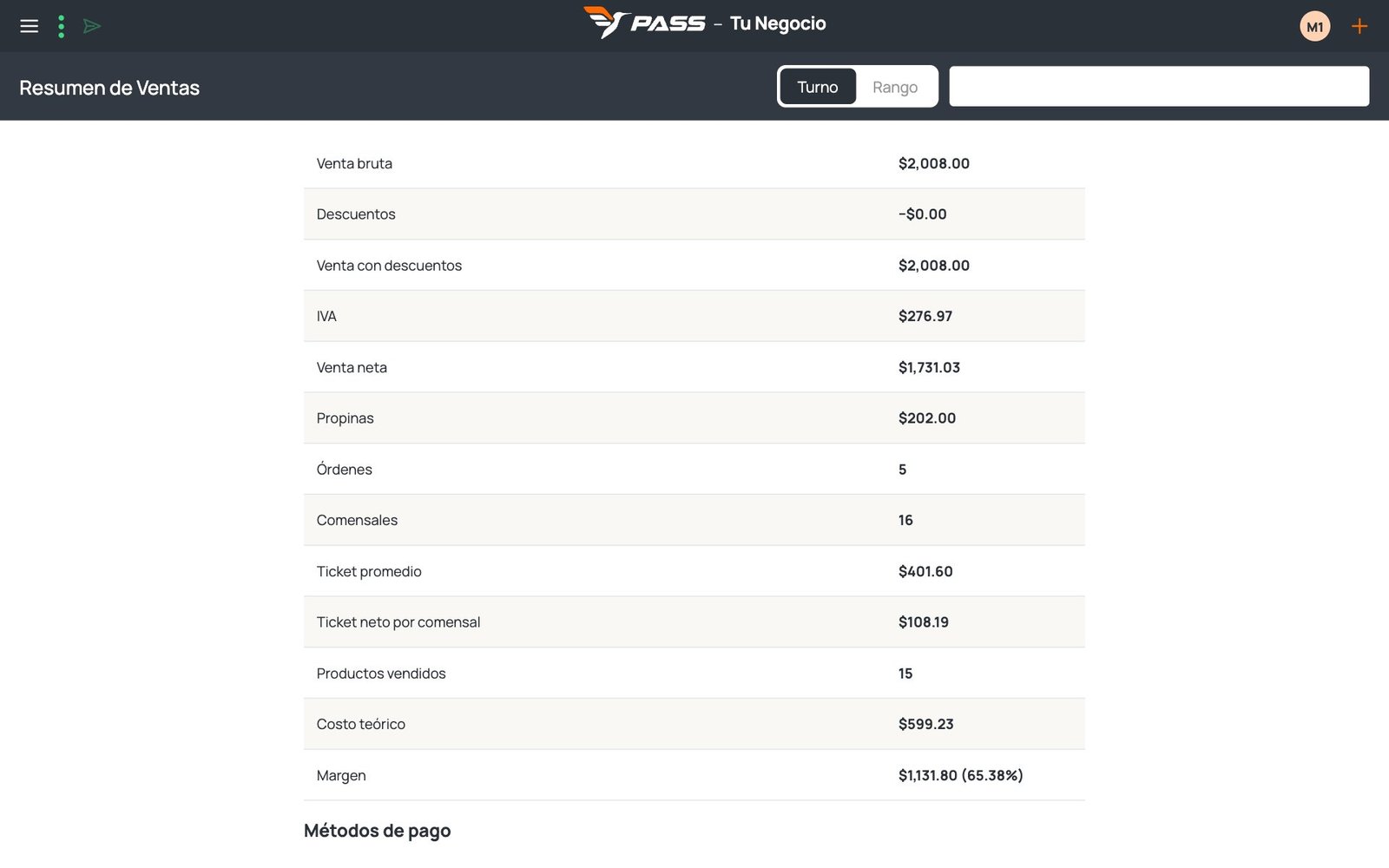Click the Órdenes count 5
The image size is (1389, 868).
902,470
